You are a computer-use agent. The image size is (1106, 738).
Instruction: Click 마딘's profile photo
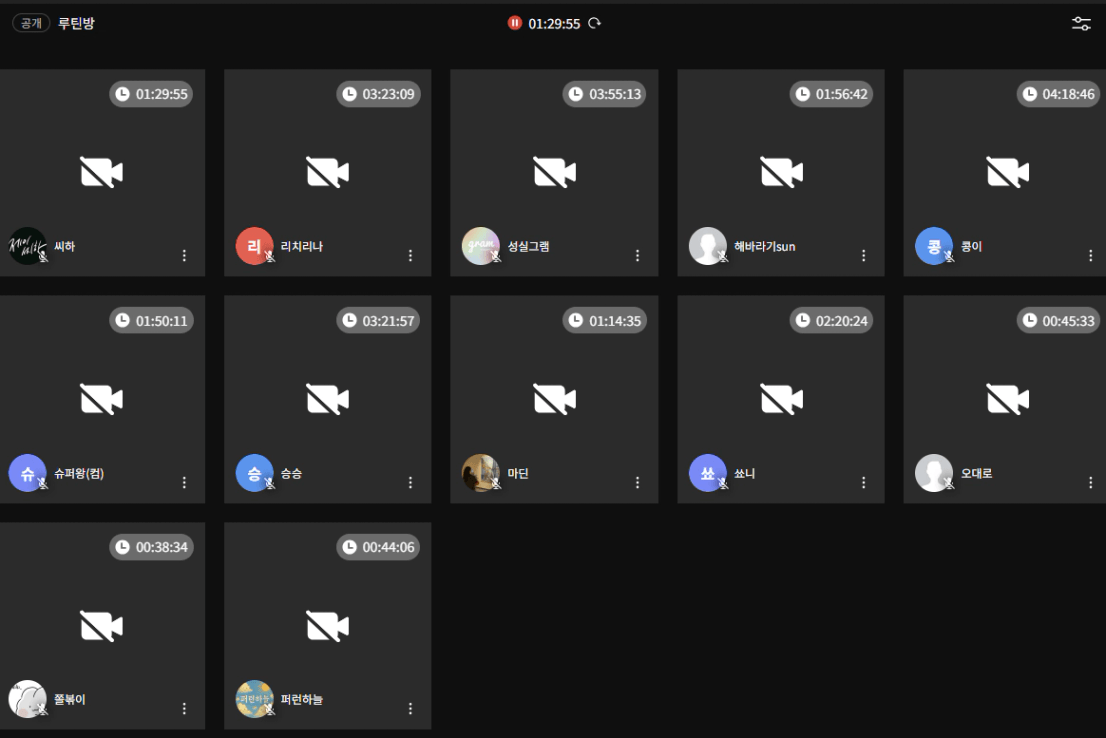click(480, 473)
